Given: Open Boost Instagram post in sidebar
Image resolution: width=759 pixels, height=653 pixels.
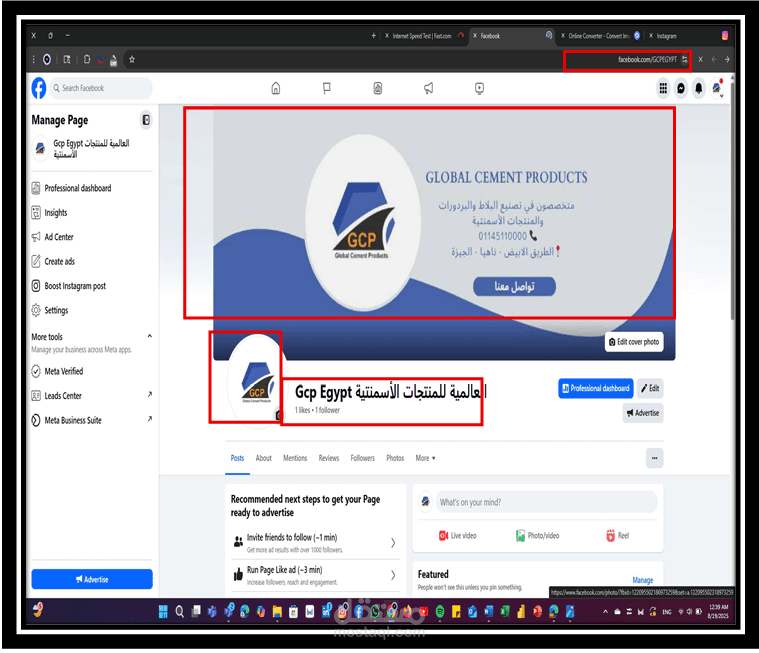Looking at the screenshot, I should click(x=75, y=286).
